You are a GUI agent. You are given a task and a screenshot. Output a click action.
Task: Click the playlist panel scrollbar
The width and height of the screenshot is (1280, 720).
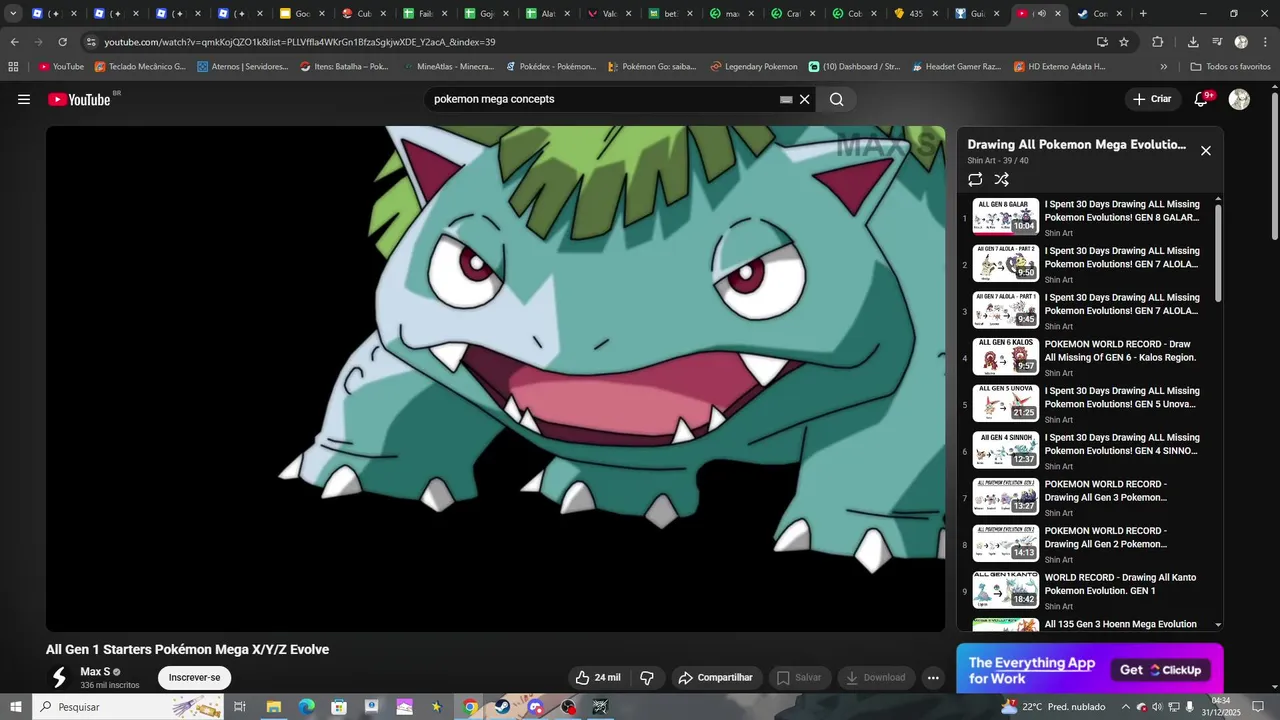1218,252
